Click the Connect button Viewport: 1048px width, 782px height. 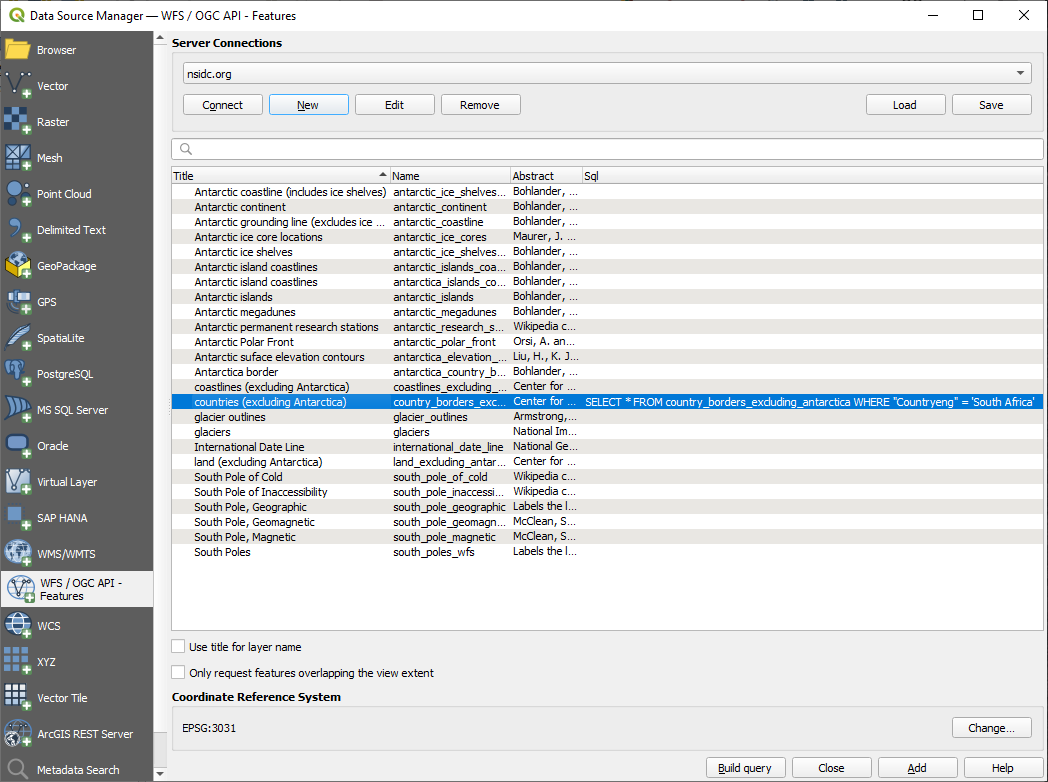223,105
